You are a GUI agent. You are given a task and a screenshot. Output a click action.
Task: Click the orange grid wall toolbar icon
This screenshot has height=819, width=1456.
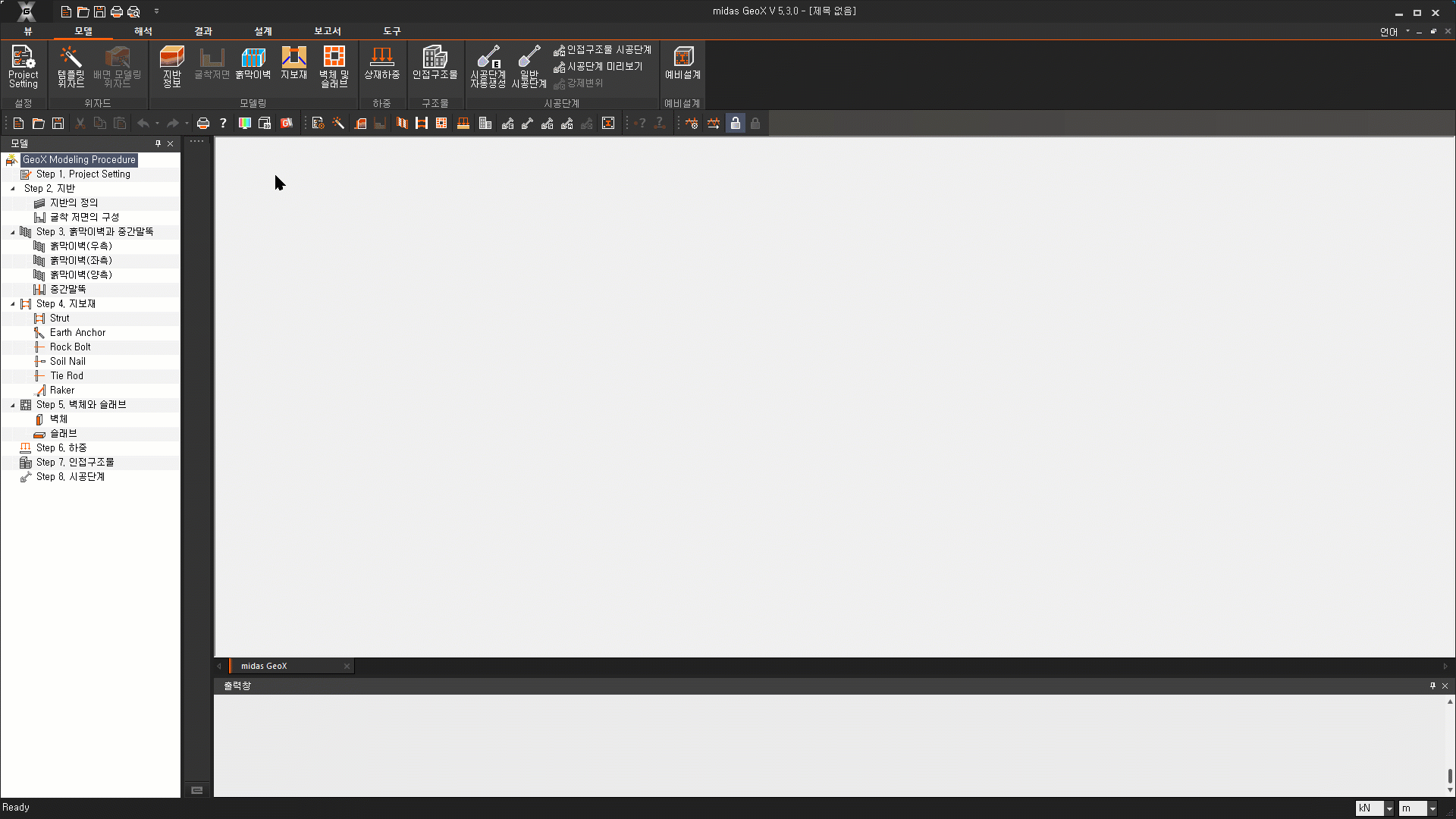click(x=441, y=124)
